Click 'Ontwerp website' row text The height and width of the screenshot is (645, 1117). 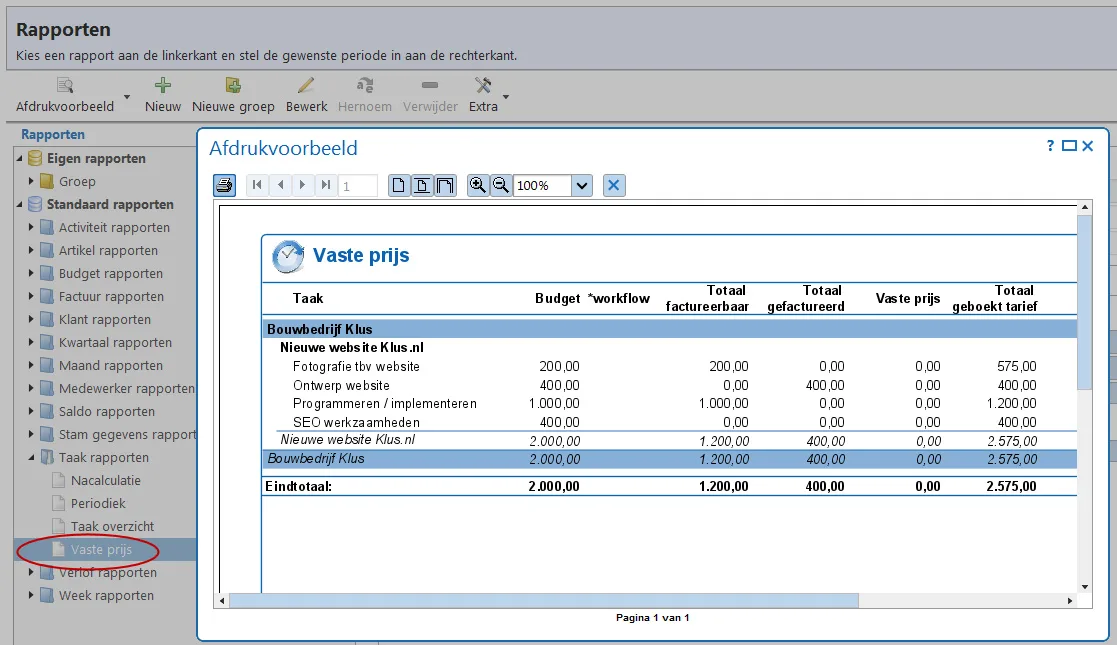tap(341, 385)
